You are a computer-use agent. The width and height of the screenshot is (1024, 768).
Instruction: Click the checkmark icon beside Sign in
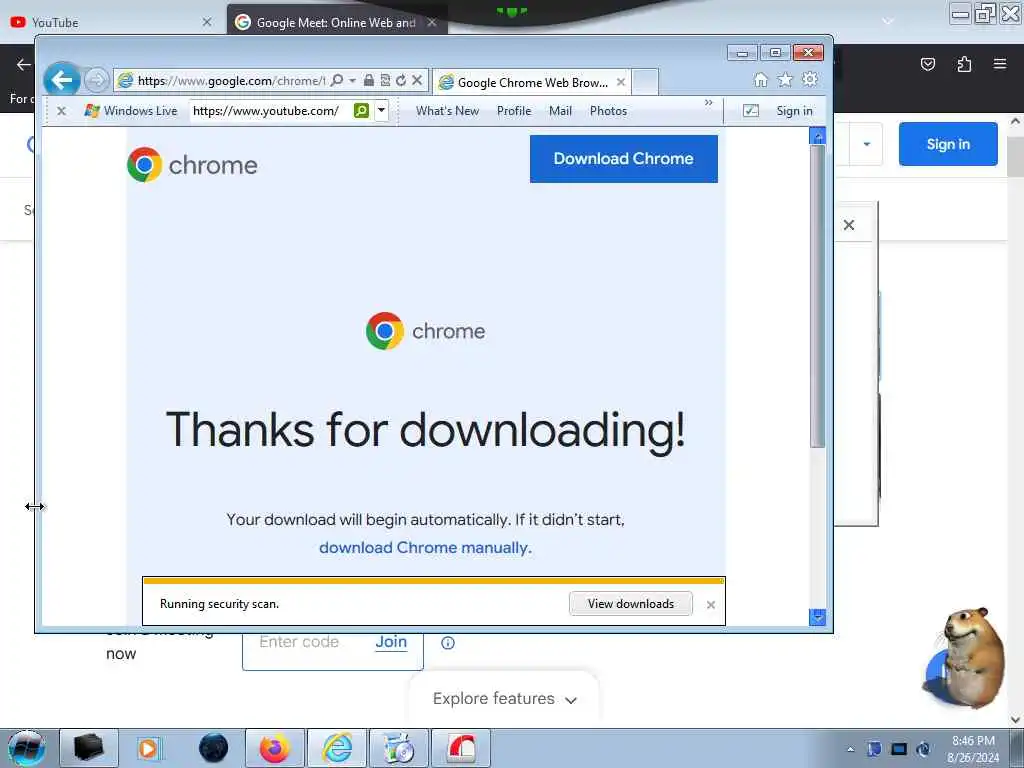pyautogui.click(x=751, y=111)
